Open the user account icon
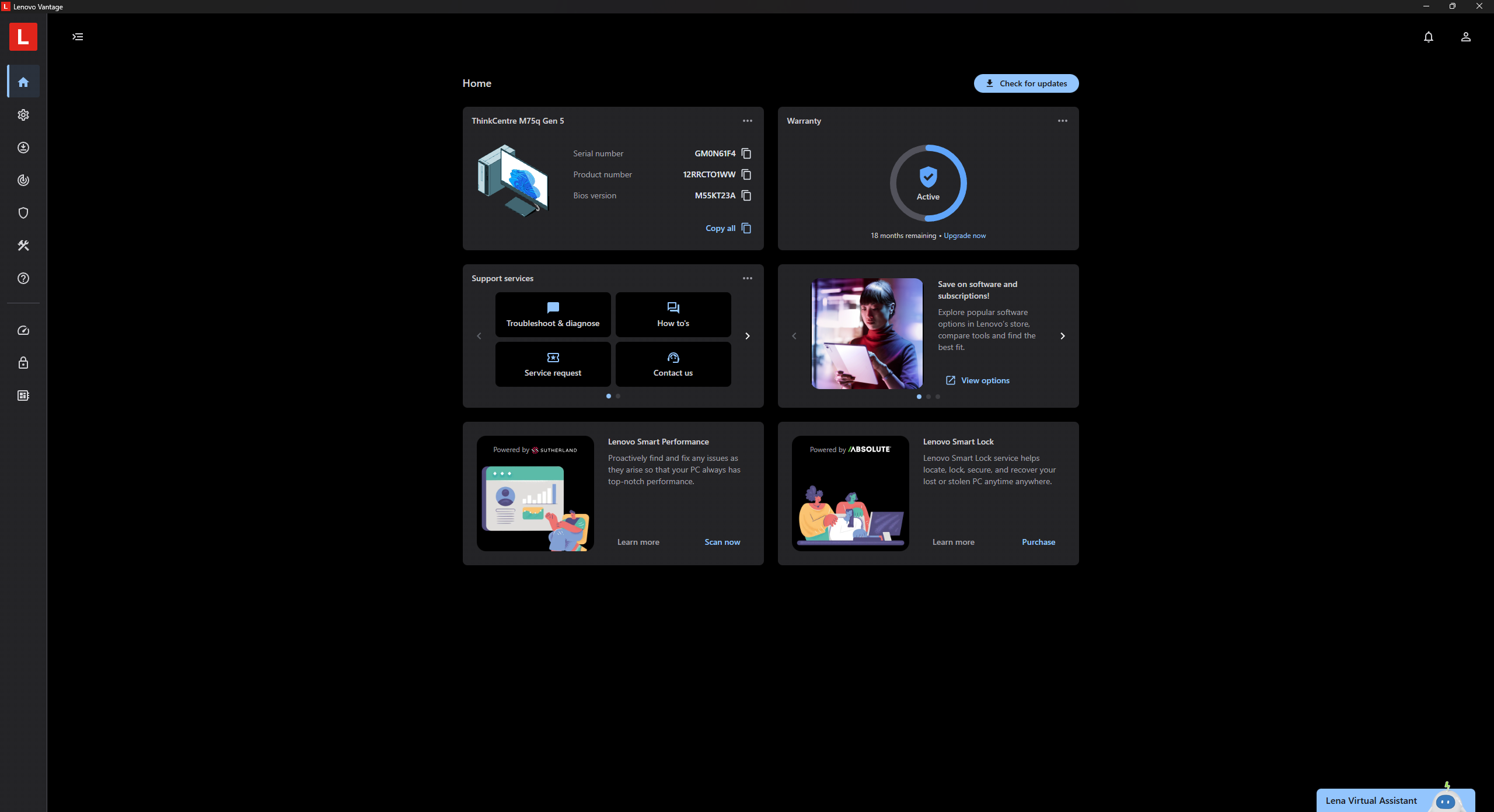 click(x=1465, y=37)
